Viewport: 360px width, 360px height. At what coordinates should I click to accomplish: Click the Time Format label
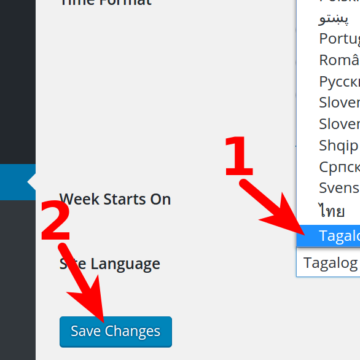(x=105, y=3)
